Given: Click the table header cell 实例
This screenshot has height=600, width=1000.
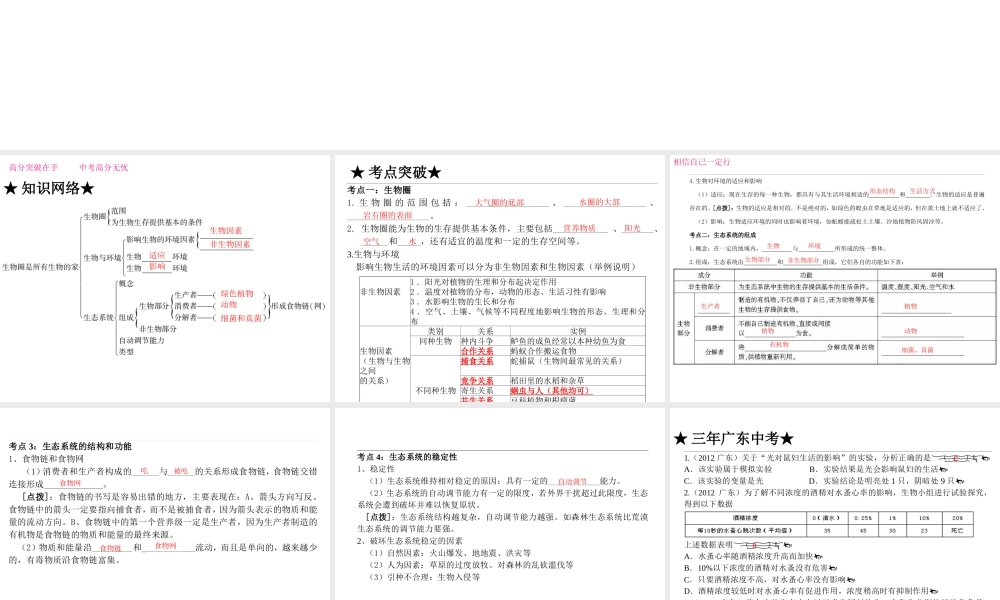Looking at the screenshot, I should pyautogui.click(x=578, y=332).
